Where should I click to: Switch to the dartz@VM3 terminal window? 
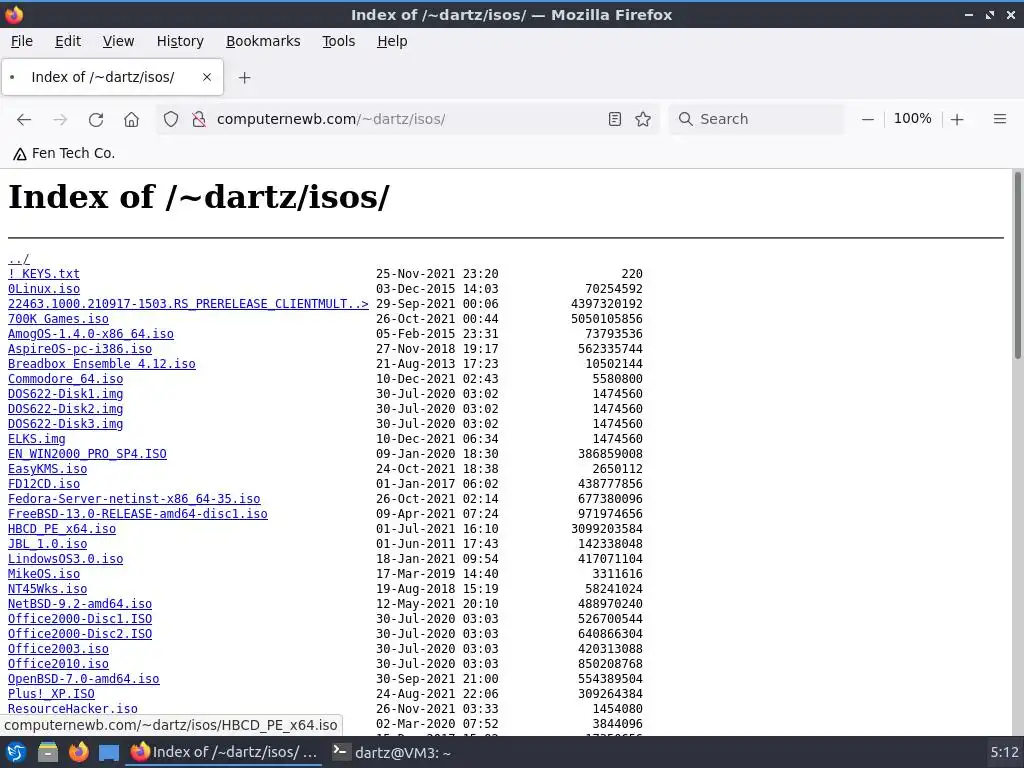click(391, 752)
